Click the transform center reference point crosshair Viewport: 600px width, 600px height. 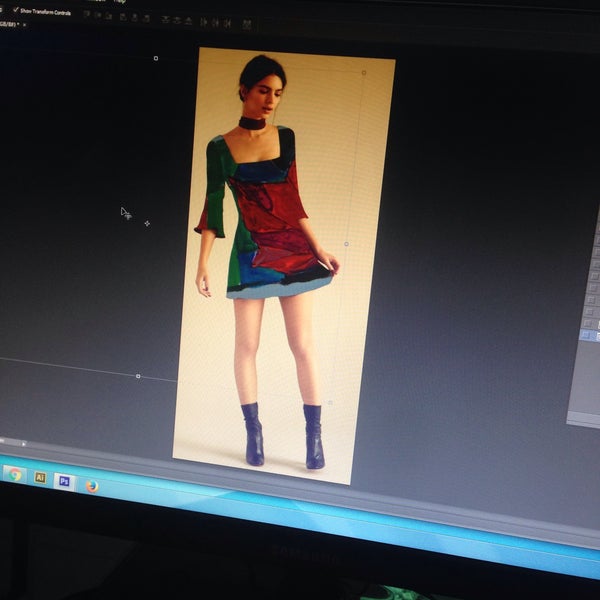[x=147, y=223]
